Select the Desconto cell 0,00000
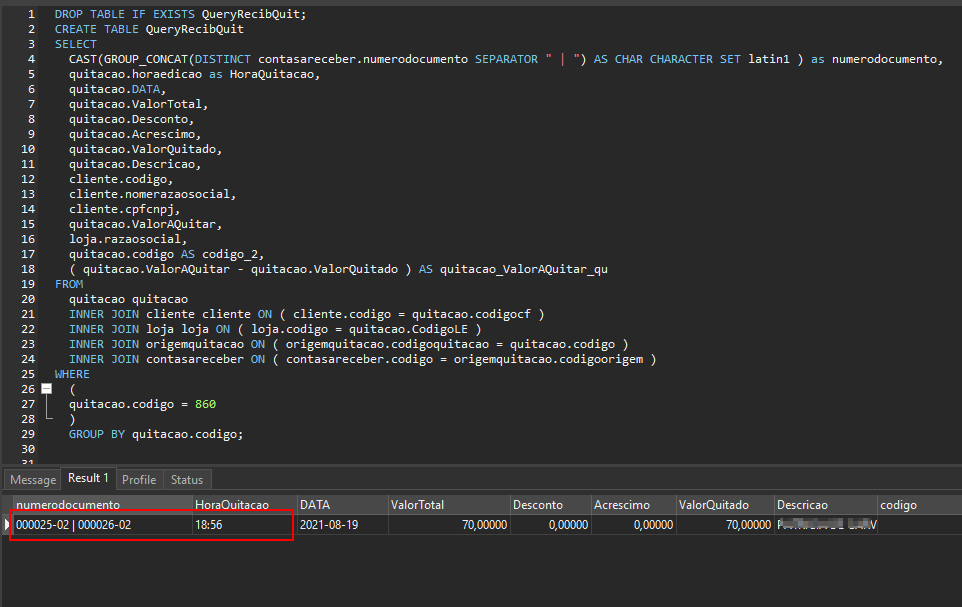The image size is (962, 607). [550, 525]
